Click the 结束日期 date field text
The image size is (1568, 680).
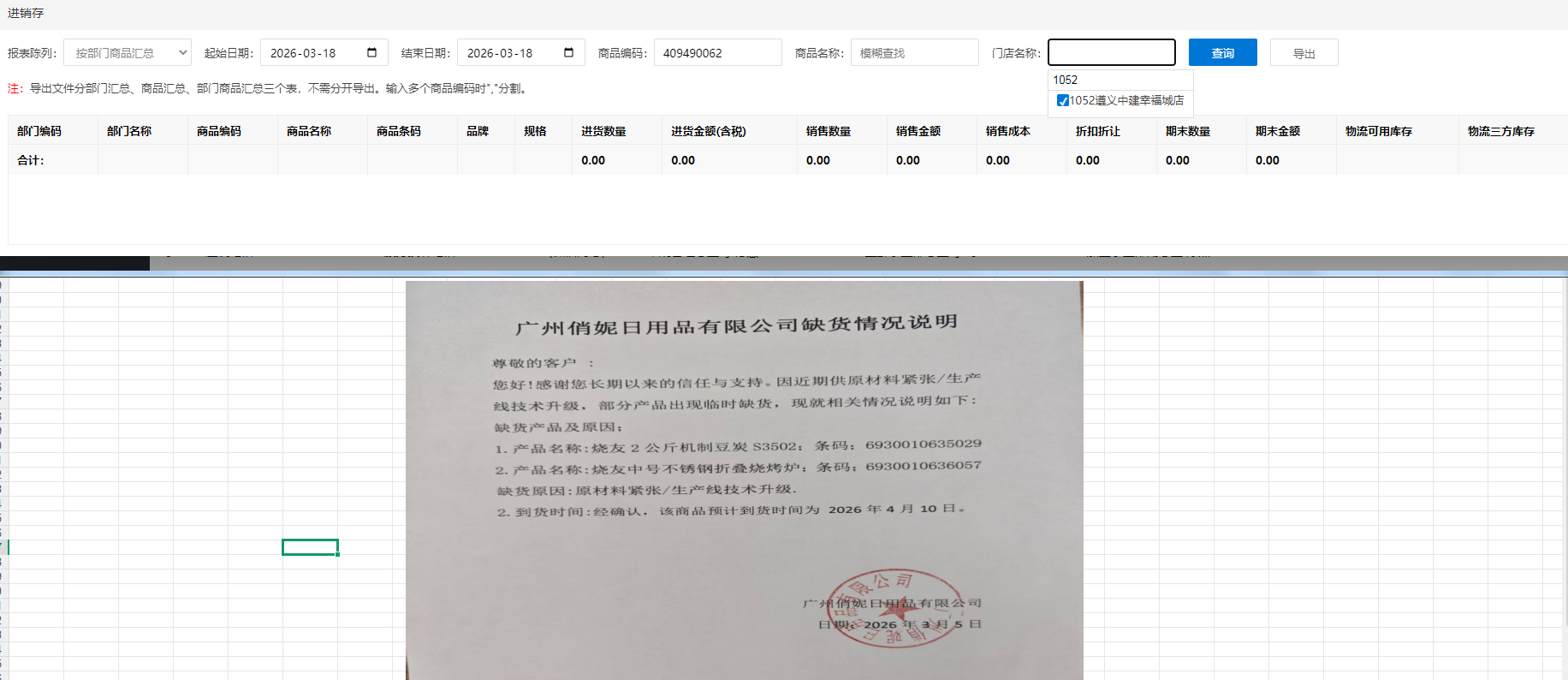[501, 52]
